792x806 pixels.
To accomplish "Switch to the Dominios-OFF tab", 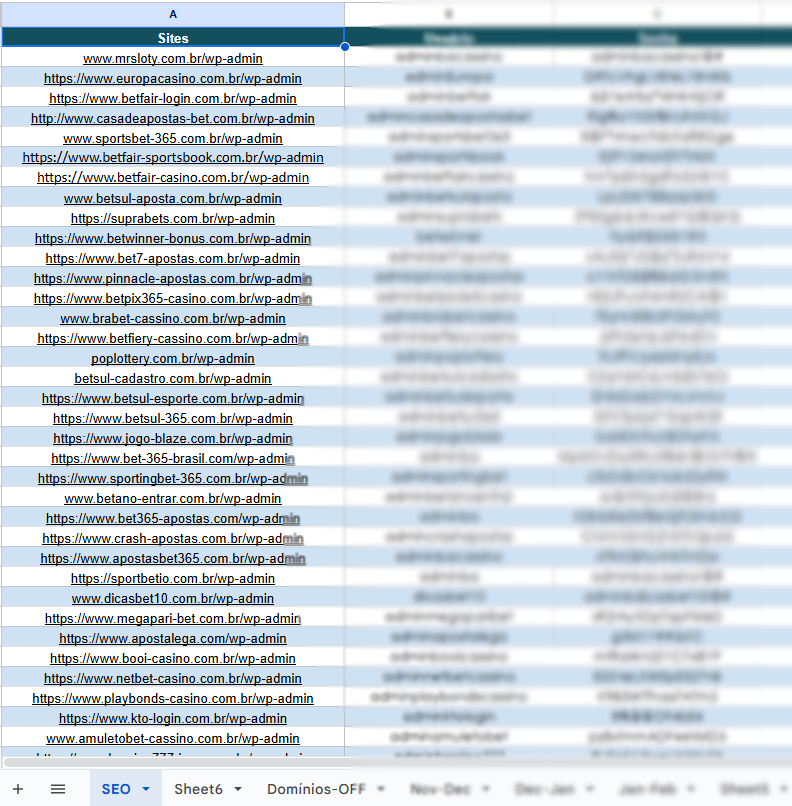I will [316, 789].
